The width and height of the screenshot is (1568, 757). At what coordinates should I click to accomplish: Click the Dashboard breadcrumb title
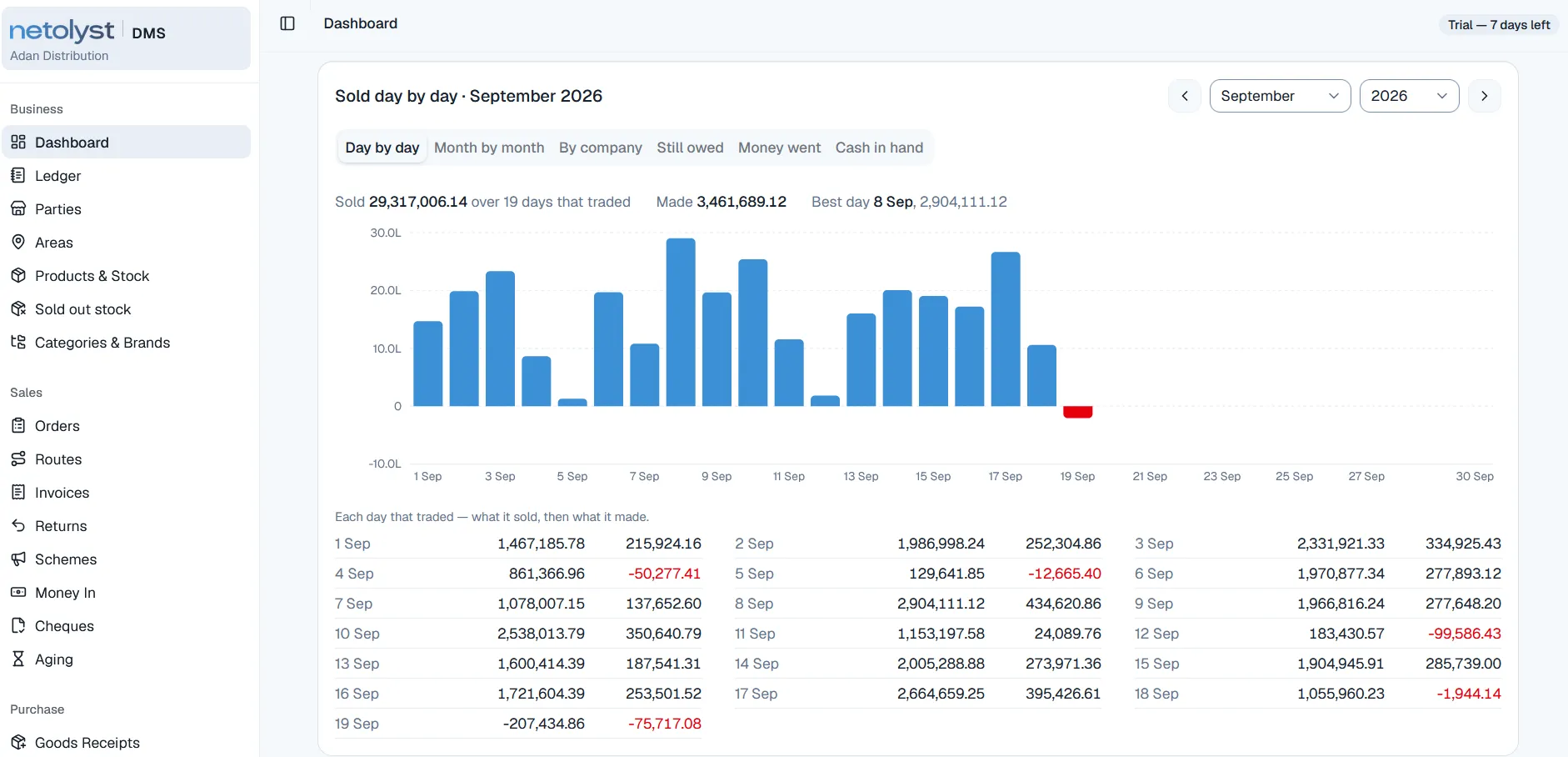(360, 23)
